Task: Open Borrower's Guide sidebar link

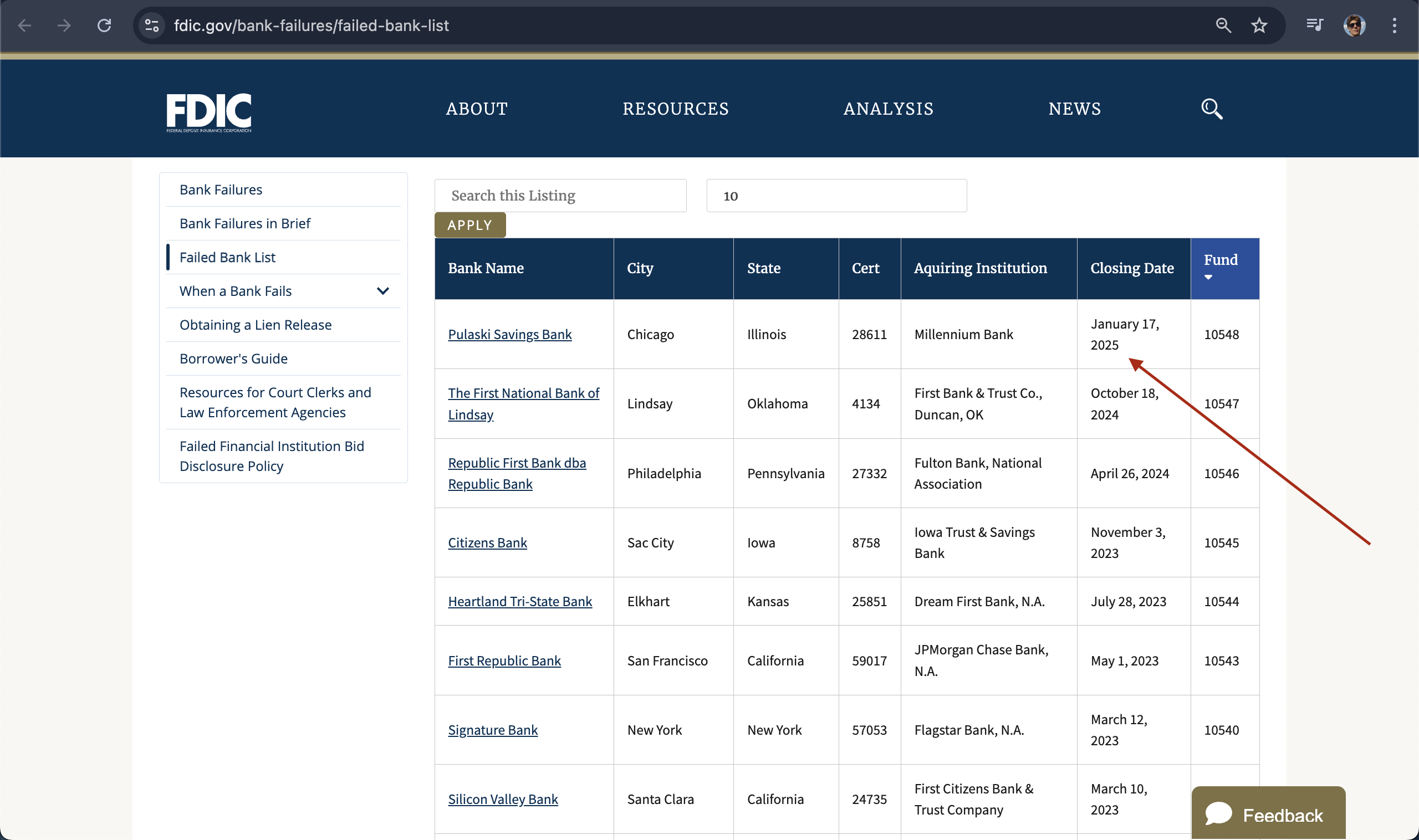Action: tap(233, 359)
